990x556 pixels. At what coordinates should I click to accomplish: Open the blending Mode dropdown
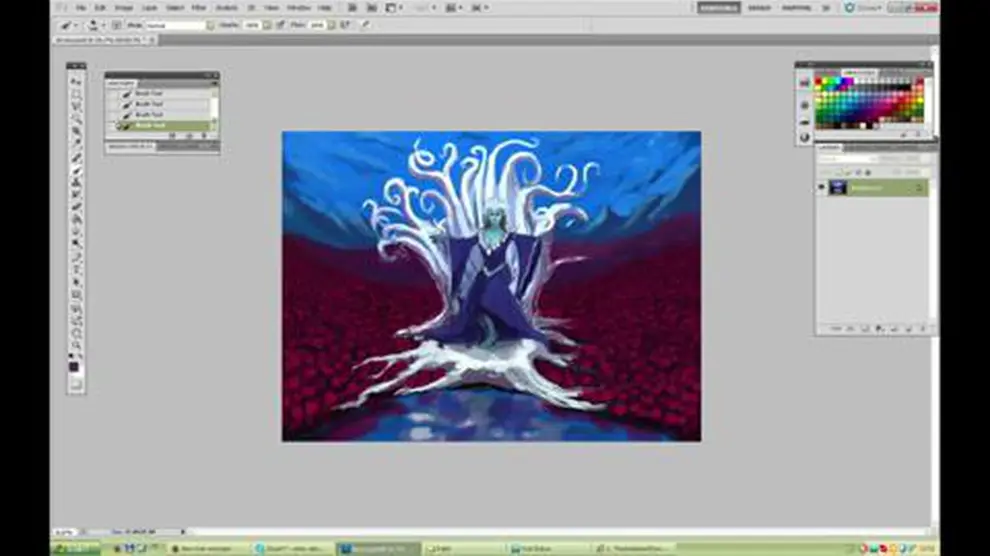(175, 25)
